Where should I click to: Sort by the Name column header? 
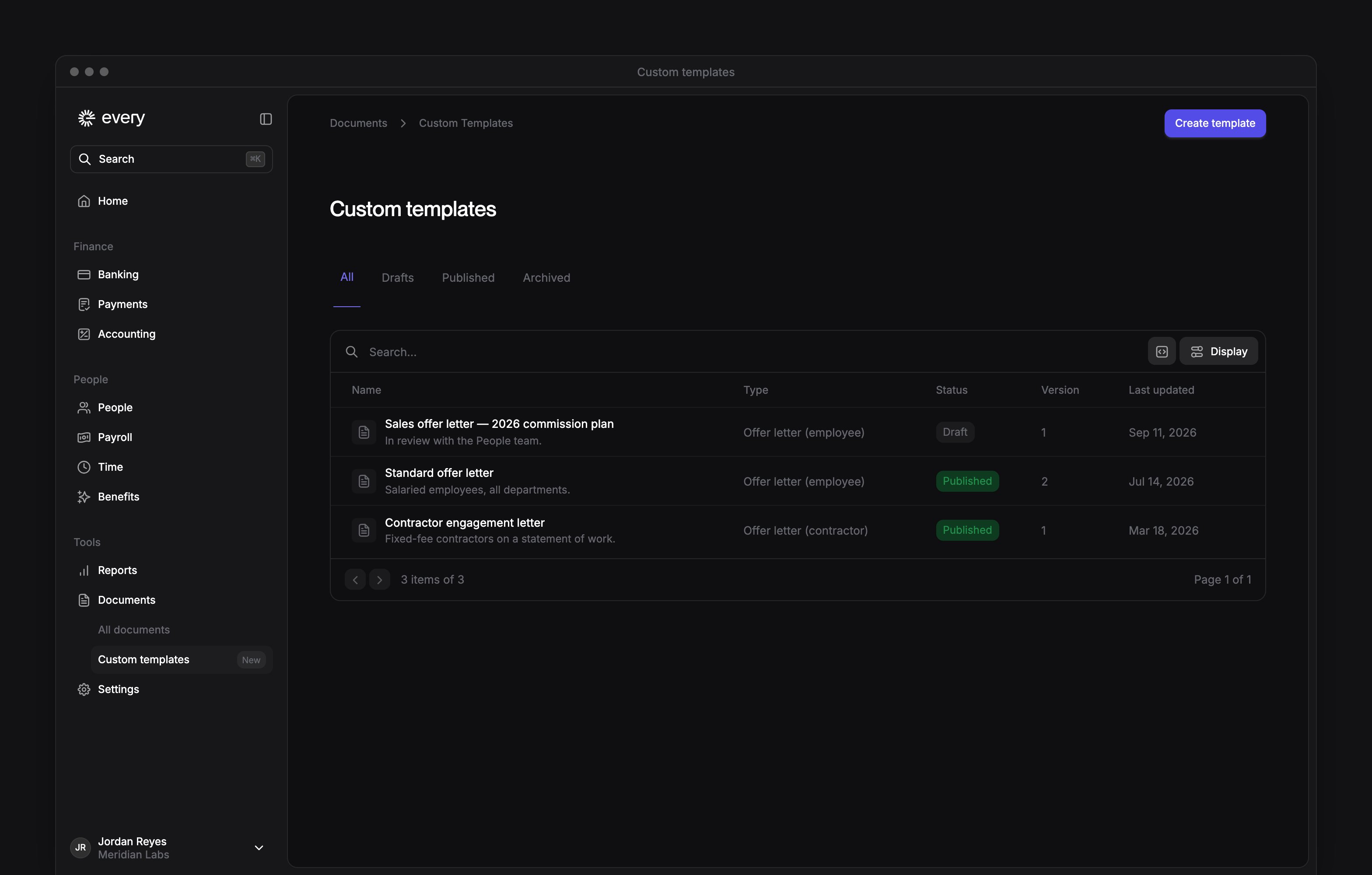click(366, 390)
